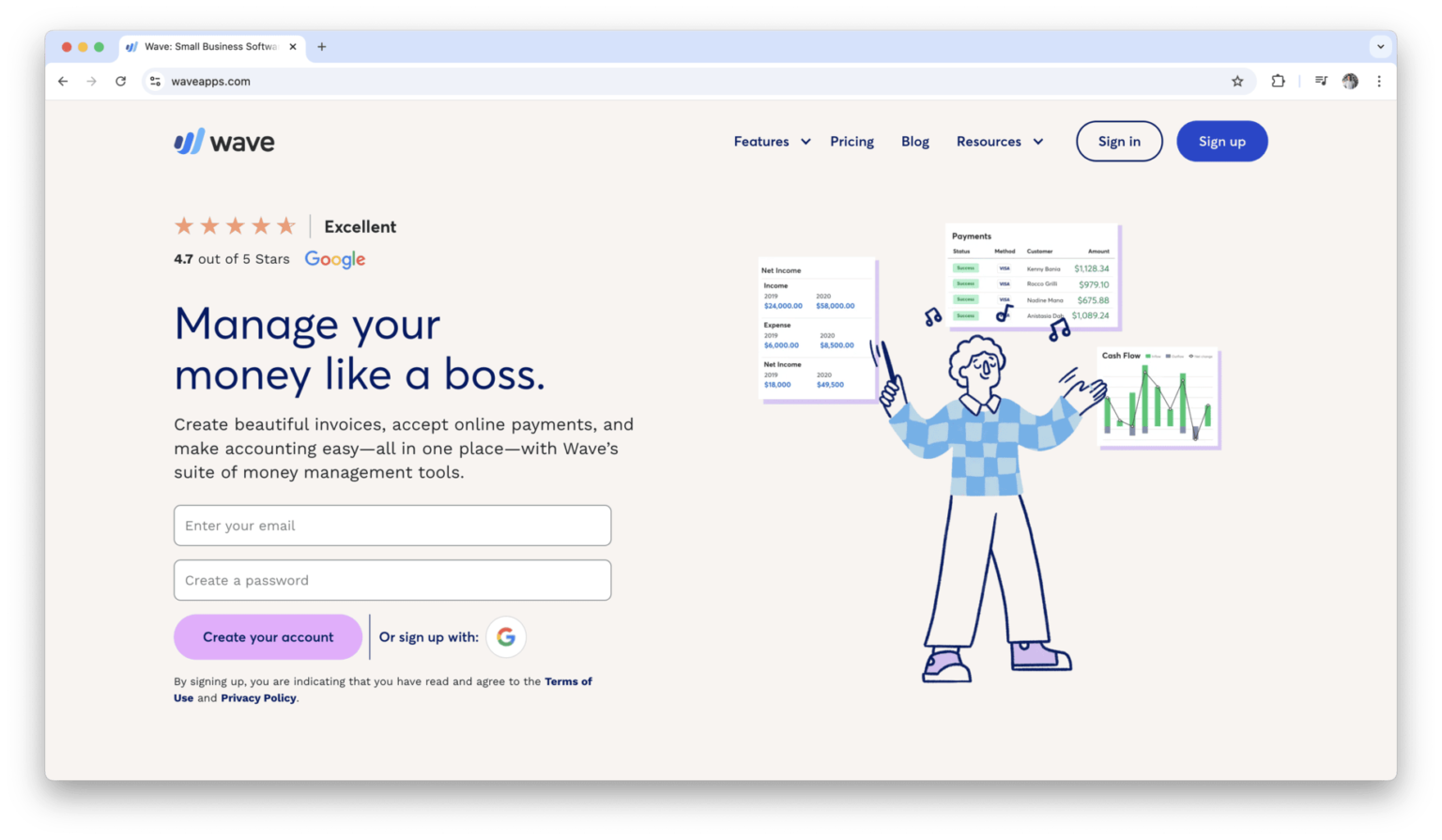Go back using the back arrow
1442x840 pixels.
pos(62,81)
